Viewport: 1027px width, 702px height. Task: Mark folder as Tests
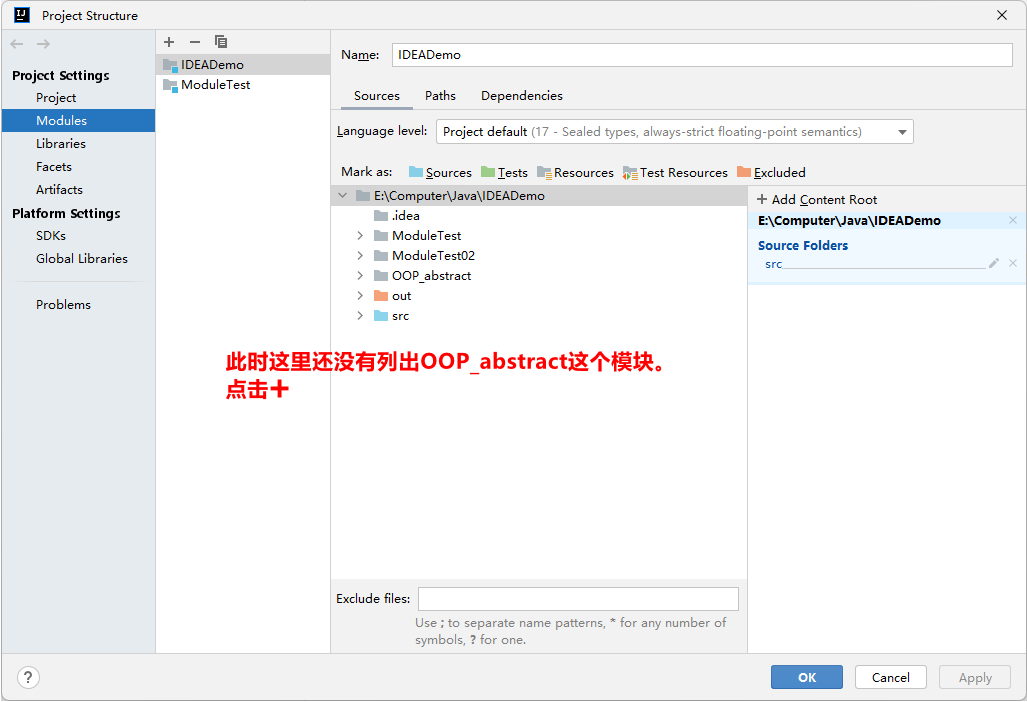coord(504,172)
